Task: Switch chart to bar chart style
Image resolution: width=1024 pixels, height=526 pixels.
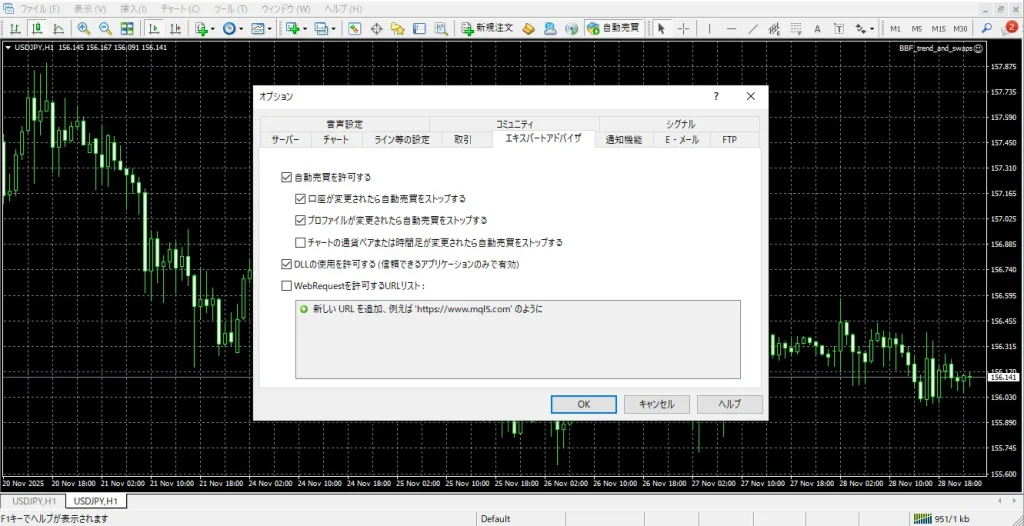Action: [14, 29]
